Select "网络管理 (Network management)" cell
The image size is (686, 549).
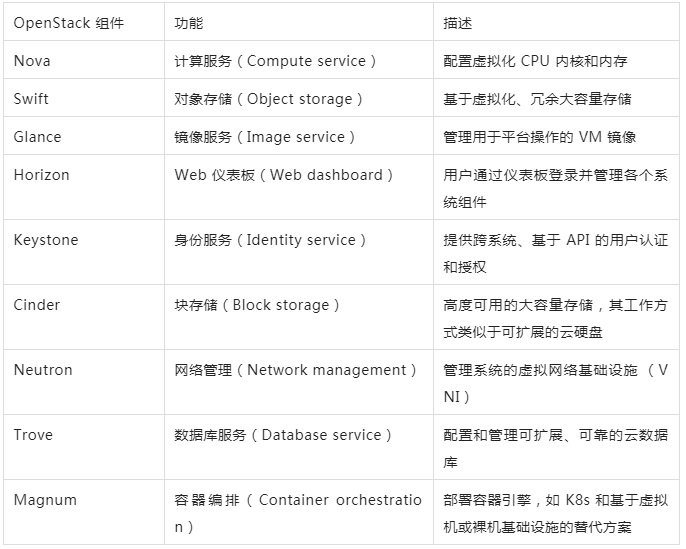coord(296,370)
